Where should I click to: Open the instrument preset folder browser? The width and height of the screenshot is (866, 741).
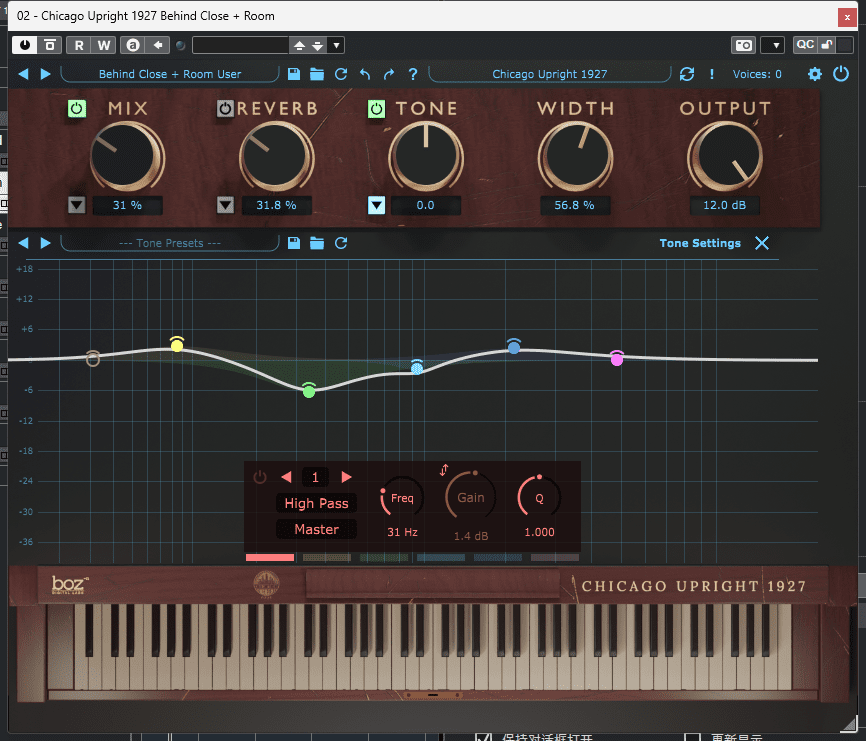[x=317, y=74]
